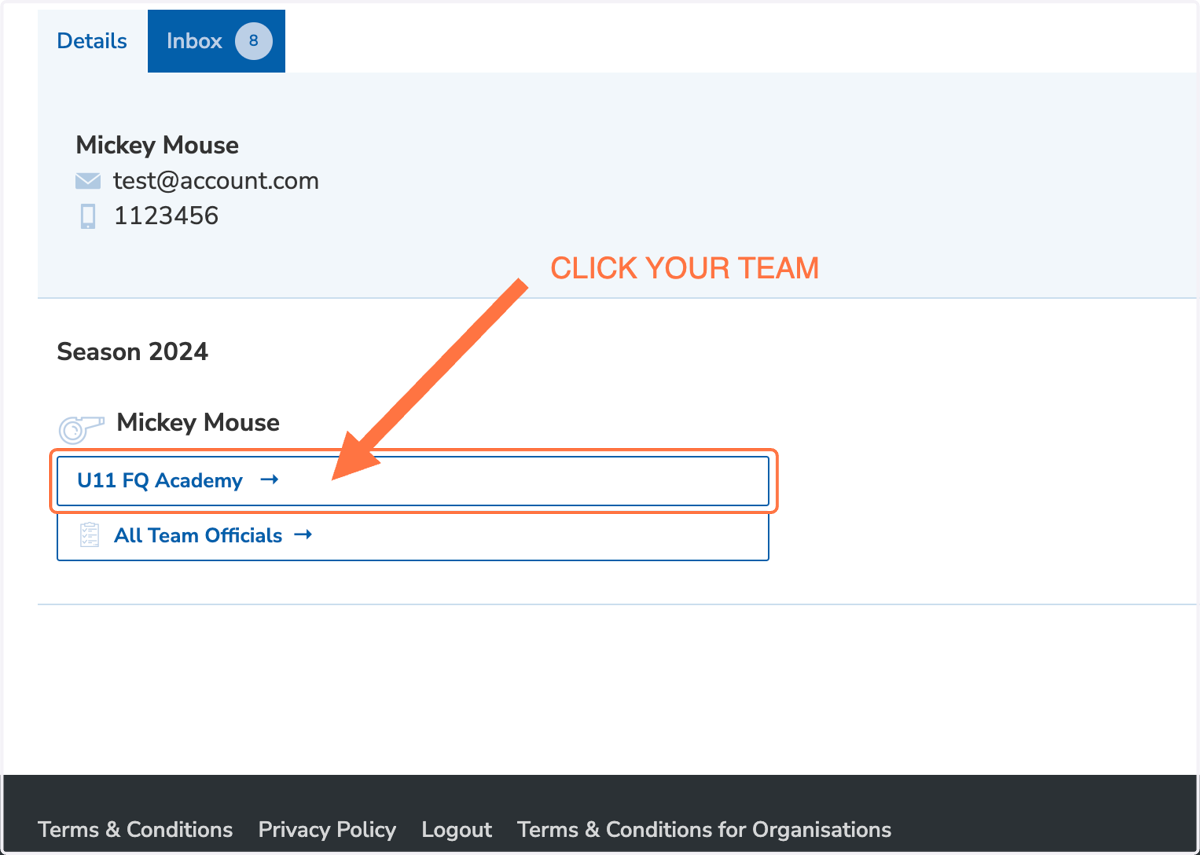The height and width of the screenshot is (855, 1200).
Task: Click the email text test@account.com
Action: tap(216, 181)
